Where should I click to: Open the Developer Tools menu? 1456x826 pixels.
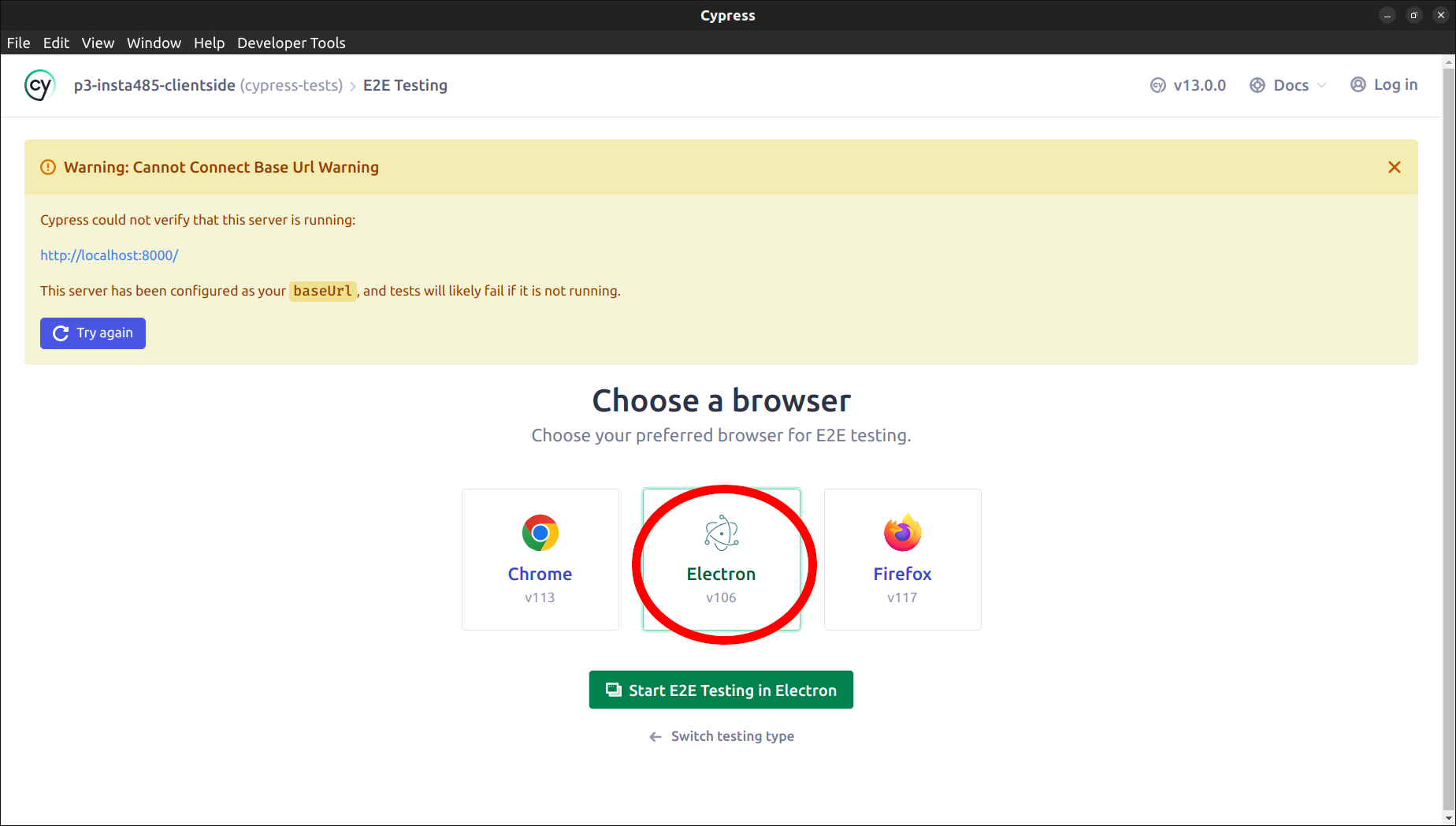click(292, 43)
